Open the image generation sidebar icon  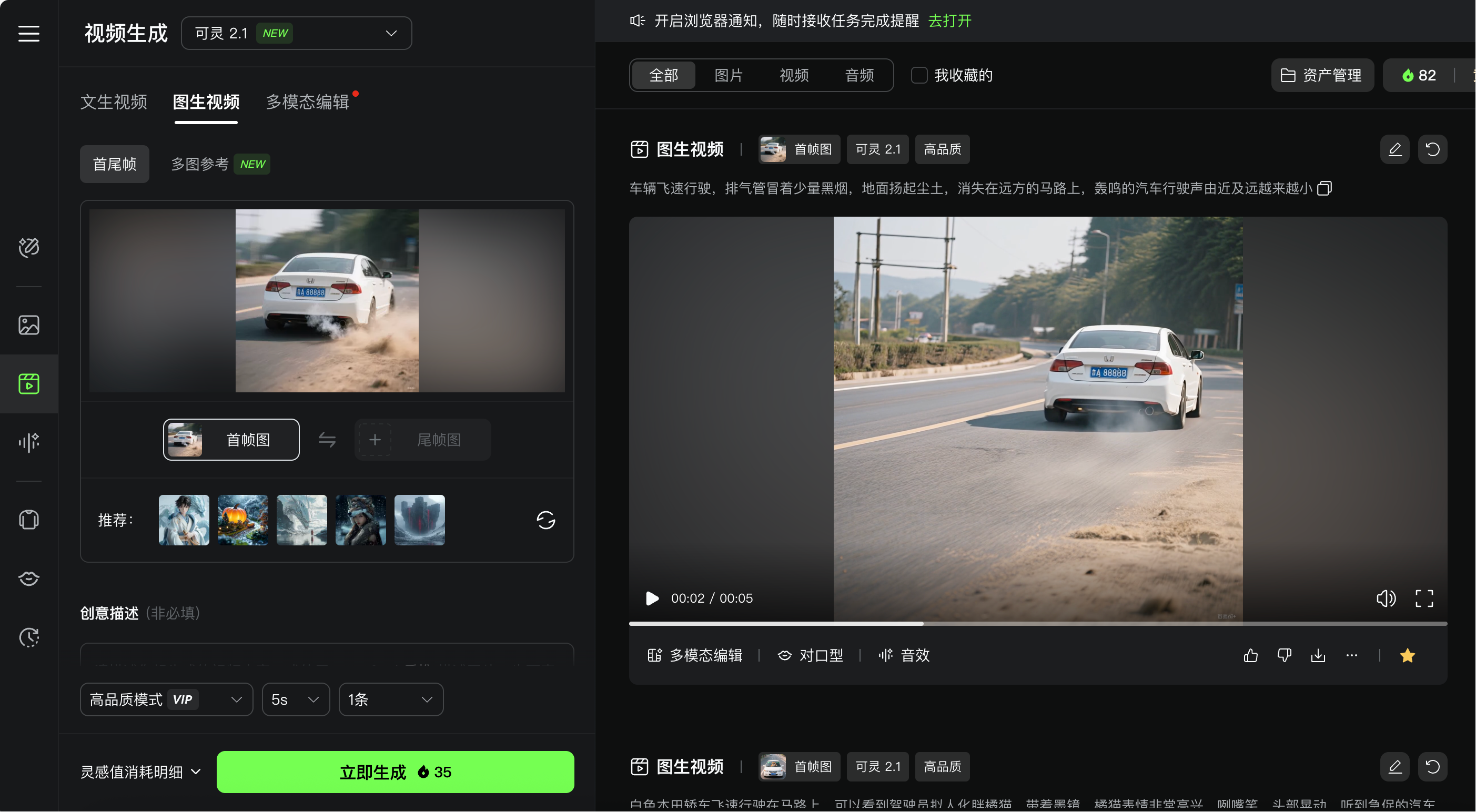pyautogui.click(x=28, y=325)
